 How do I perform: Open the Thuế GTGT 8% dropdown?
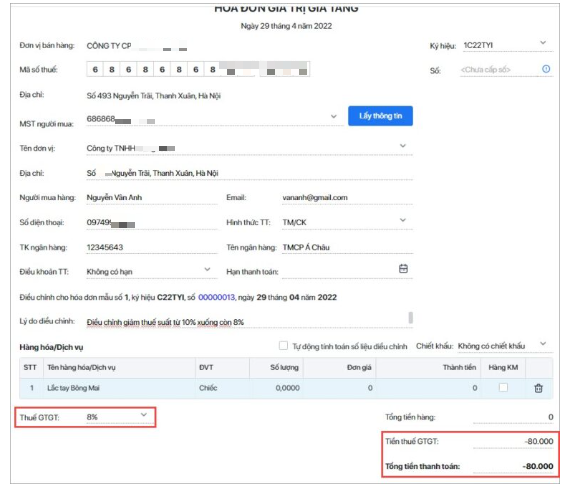tap(144, 415)
